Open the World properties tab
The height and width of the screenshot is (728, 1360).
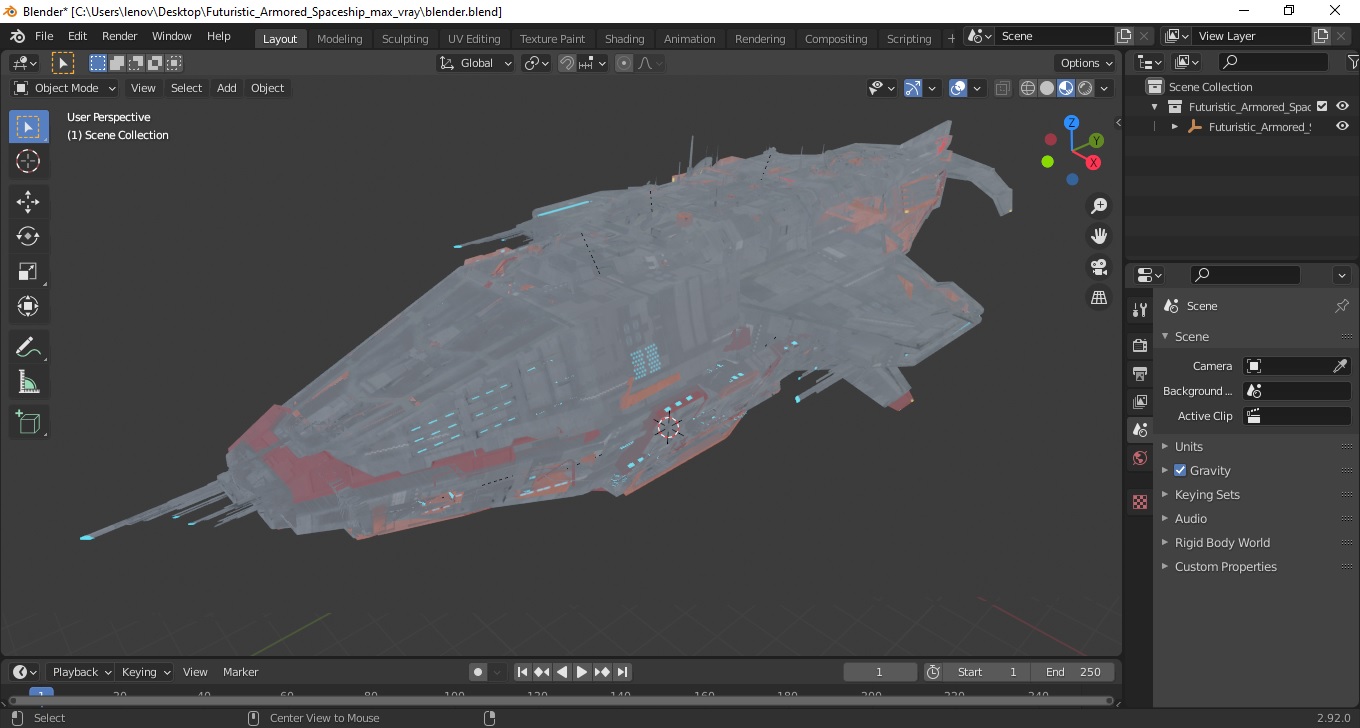coord(1140,458)
